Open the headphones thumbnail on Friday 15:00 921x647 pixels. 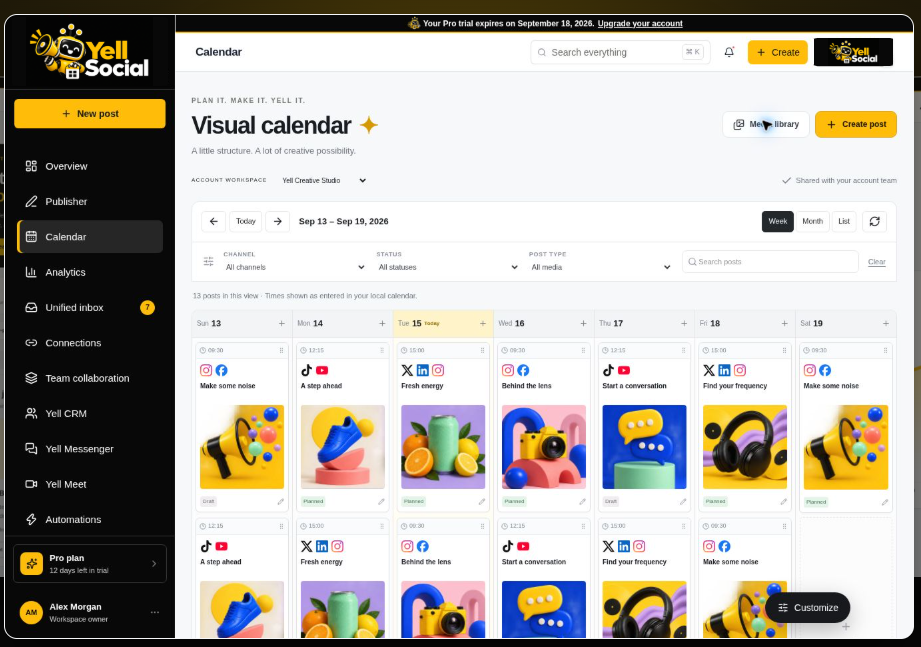coord(745,447)
